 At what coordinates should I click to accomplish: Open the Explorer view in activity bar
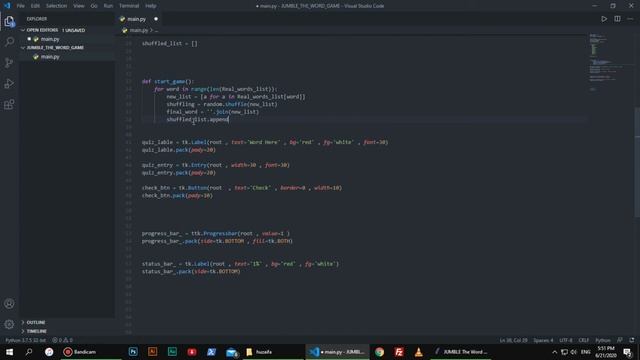tap(9, 21)
